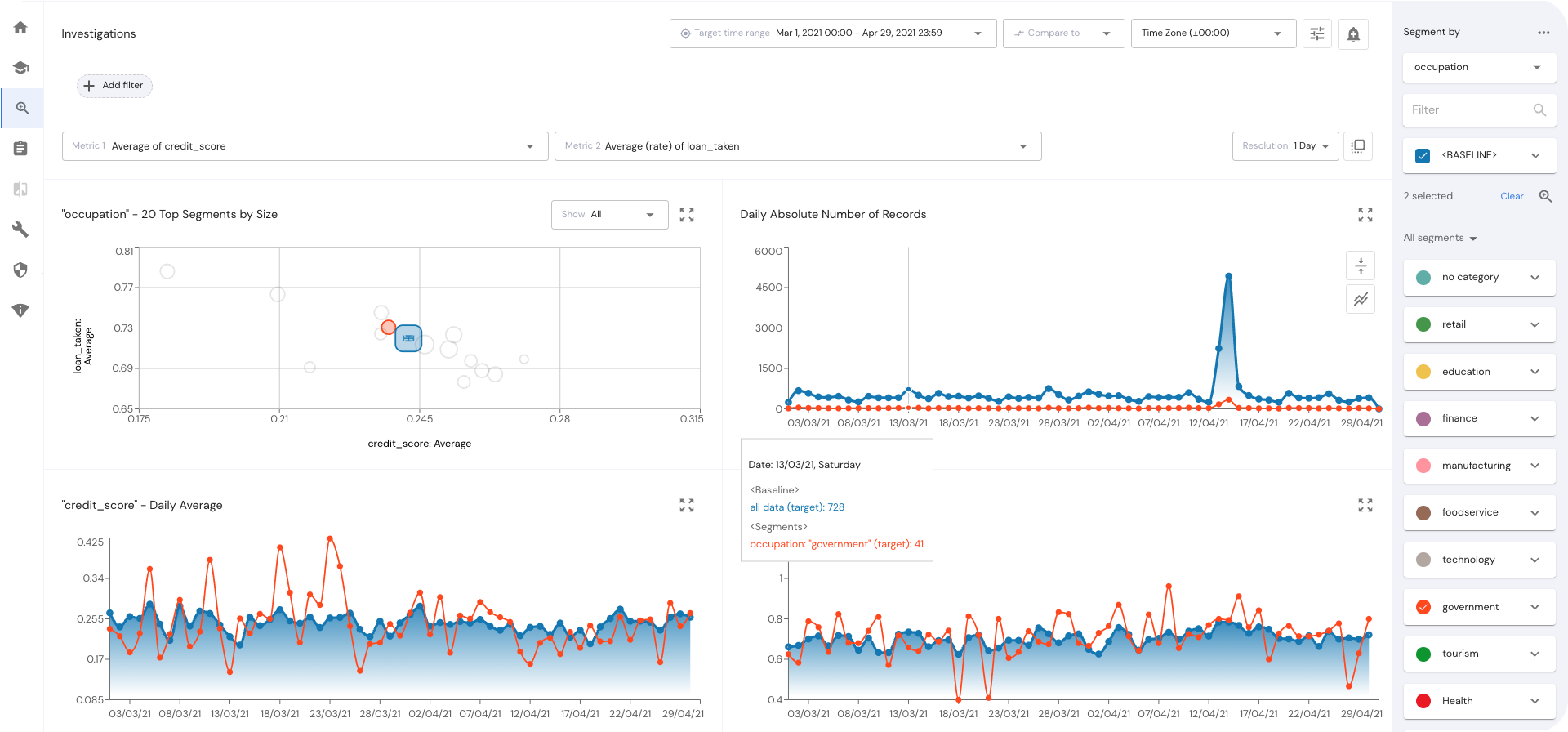Screen dimensions: 1568x732
Task: Click the Add filter button
Action: 114,86
